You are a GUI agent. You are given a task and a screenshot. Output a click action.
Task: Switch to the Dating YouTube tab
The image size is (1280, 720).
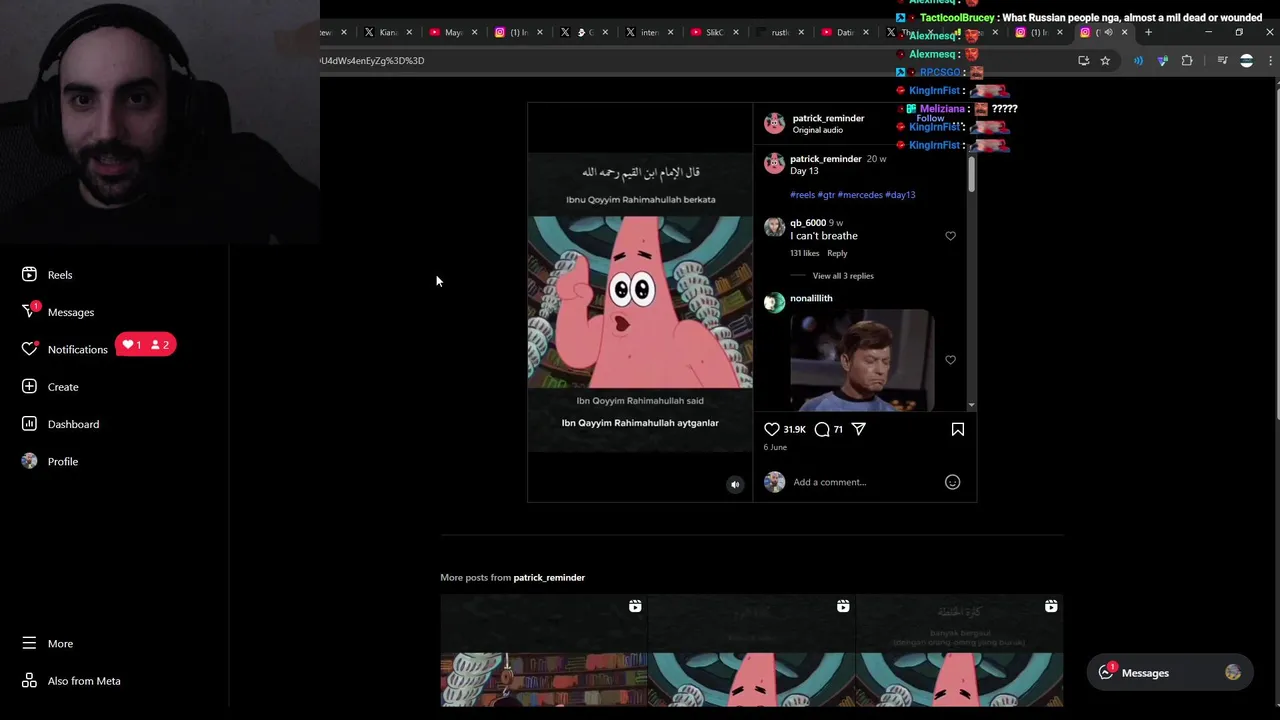843,32
